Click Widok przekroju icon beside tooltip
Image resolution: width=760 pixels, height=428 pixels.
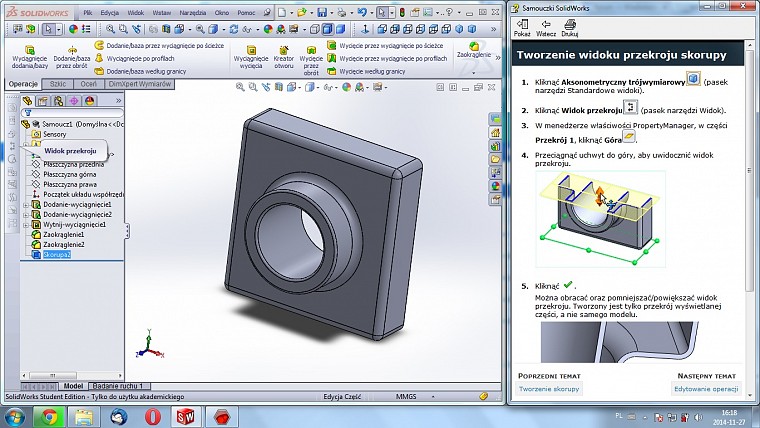[13, 146]
